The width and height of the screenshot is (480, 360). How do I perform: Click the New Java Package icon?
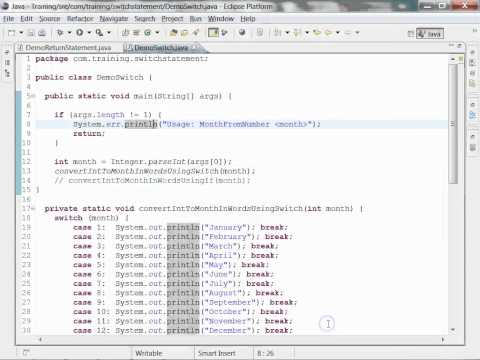click(136, 33)
